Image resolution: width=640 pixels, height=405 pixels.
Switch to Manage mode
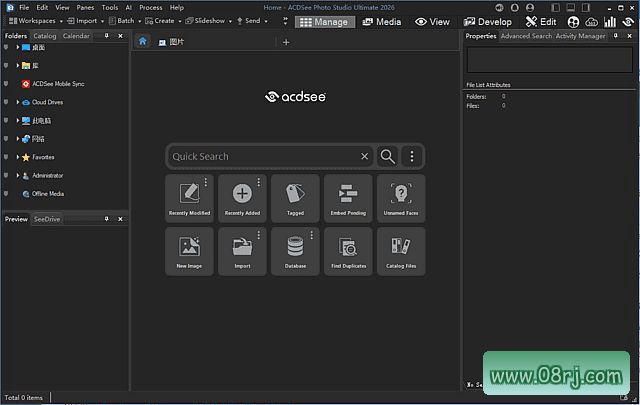coord(324,22)
